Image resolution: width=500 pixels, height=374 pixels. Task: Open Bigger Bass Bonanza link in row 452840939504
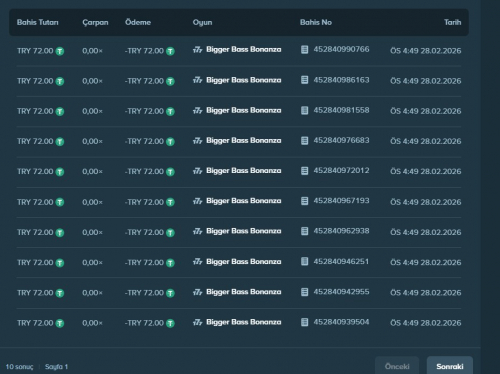pos(244,322)
